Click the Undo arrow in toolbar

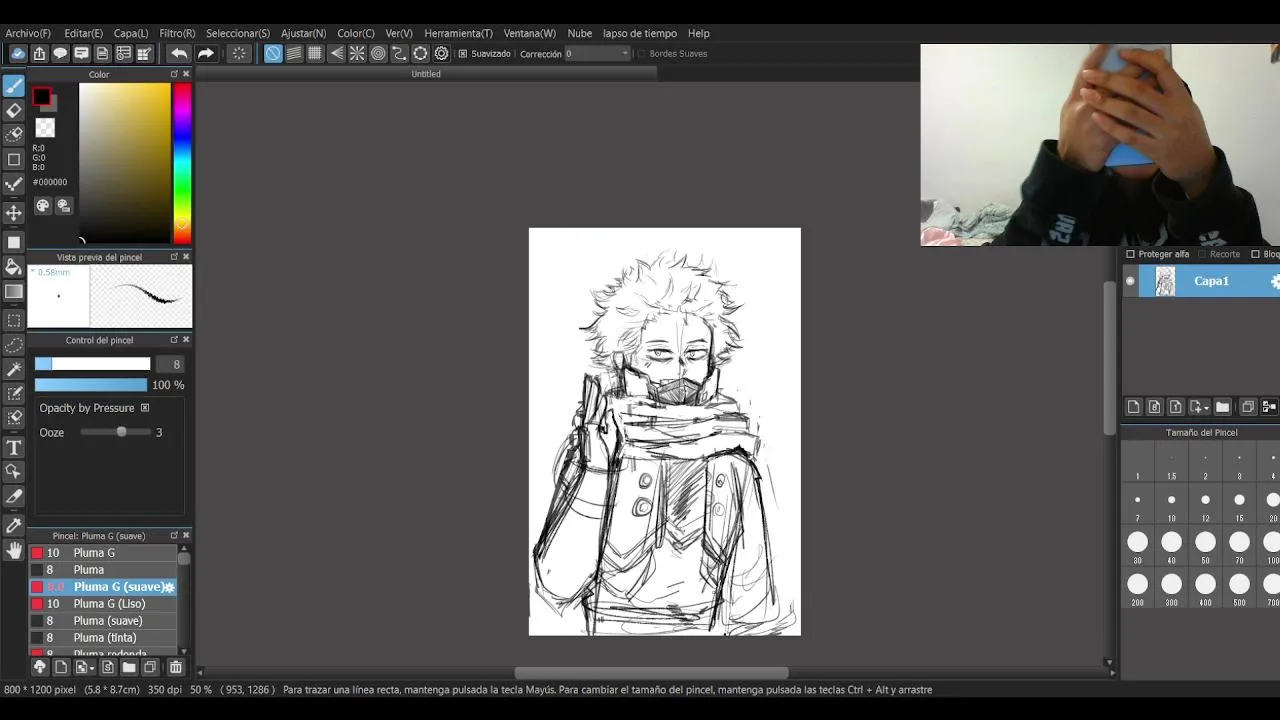click(x=179, y=54)
